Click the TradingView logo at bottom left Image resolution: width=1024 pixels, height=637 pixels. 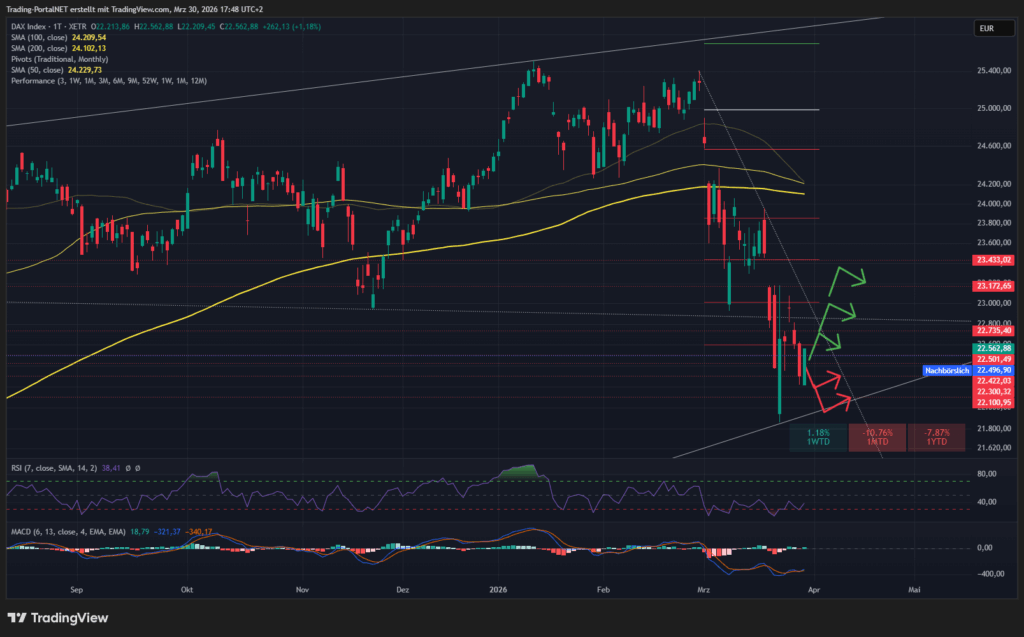pos(58,617)
